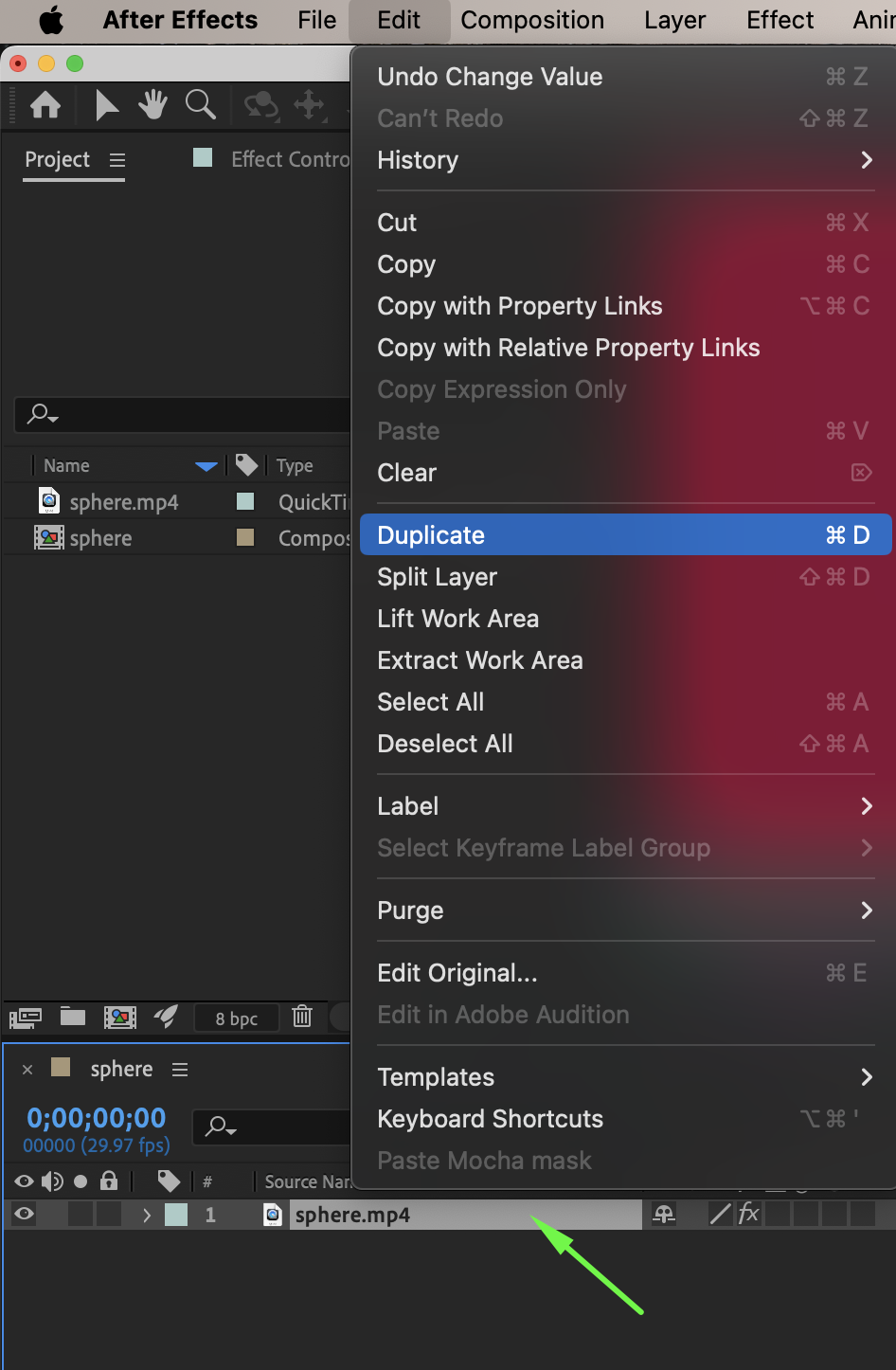Toggle the fx switch on sphere.mp4 layer
Screen dimensions: 896x1370
pos(748,1215)
